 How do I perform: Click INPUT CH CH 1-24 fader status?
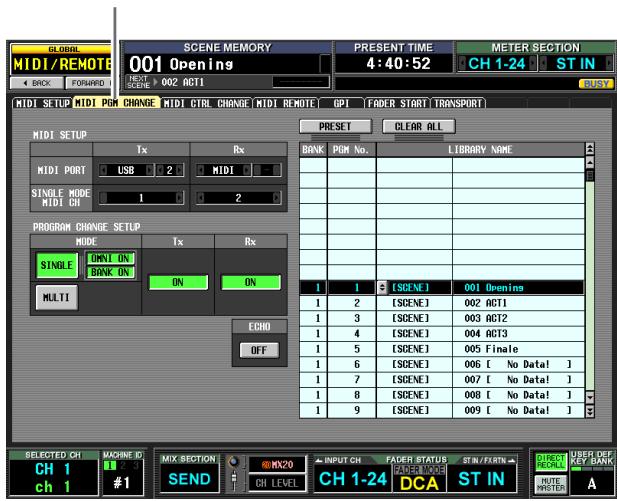tap(353, 479)
